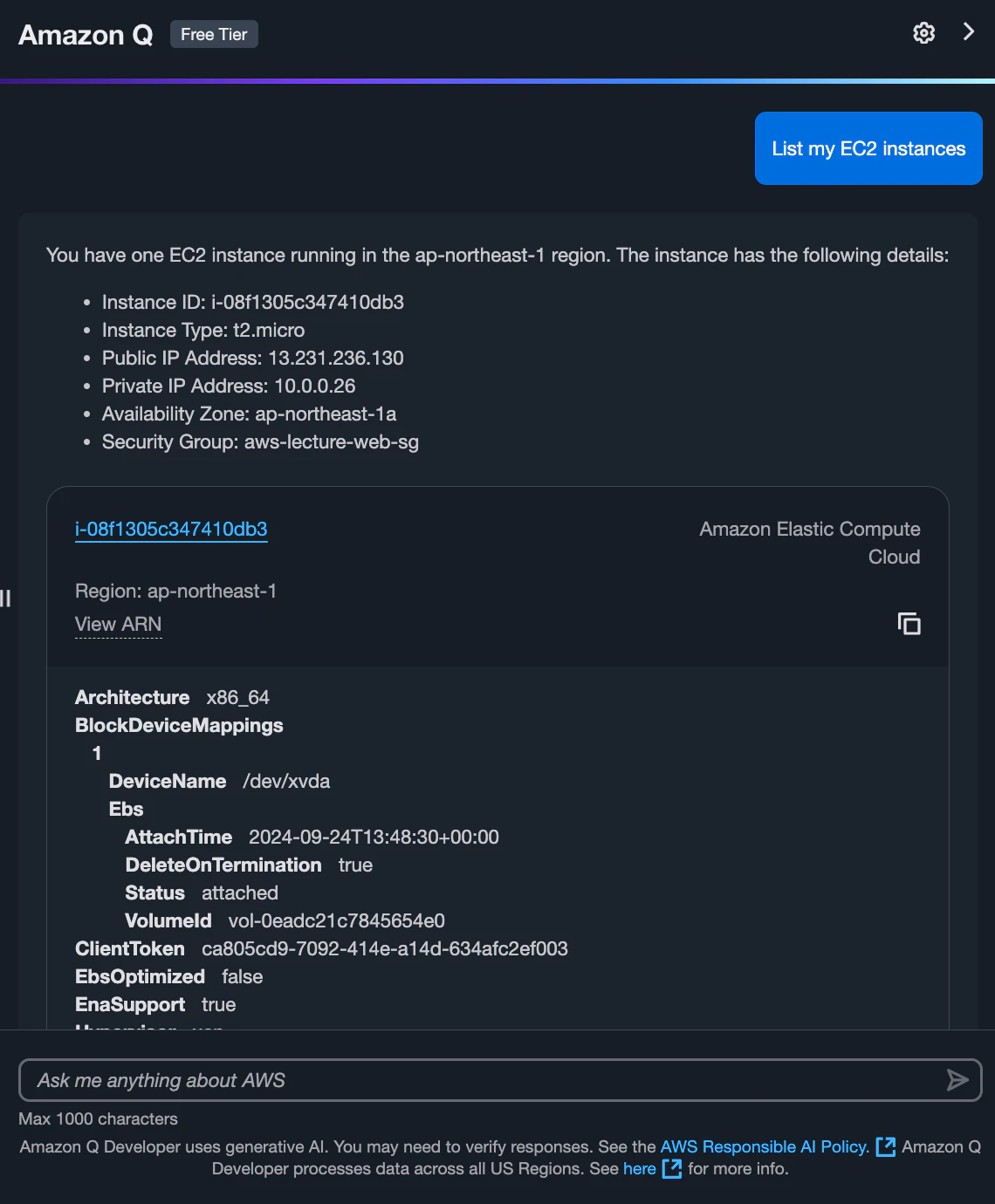Click the Free Tier badge
This screenshot has width=995, height=1204.
[214, 34]
